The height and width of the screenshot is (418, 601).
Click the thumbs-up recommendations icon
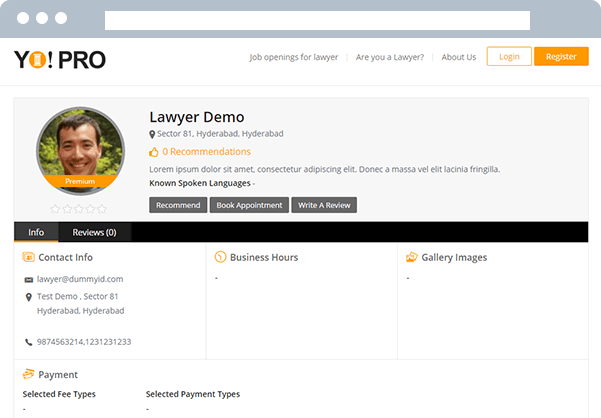[154, 152]
